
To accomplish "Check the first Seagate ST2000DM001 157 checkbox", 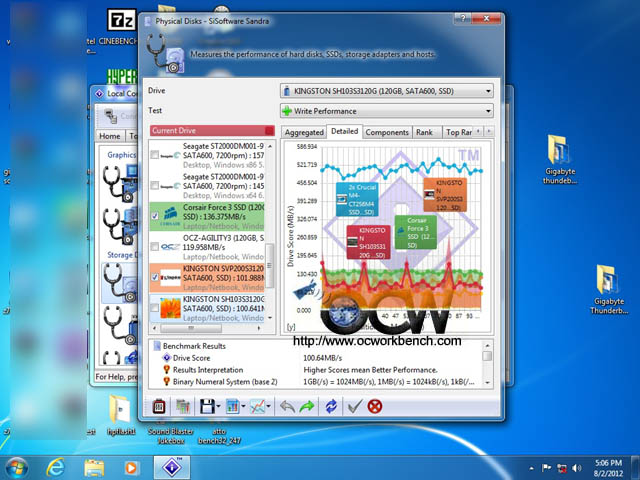I will 155,155.
